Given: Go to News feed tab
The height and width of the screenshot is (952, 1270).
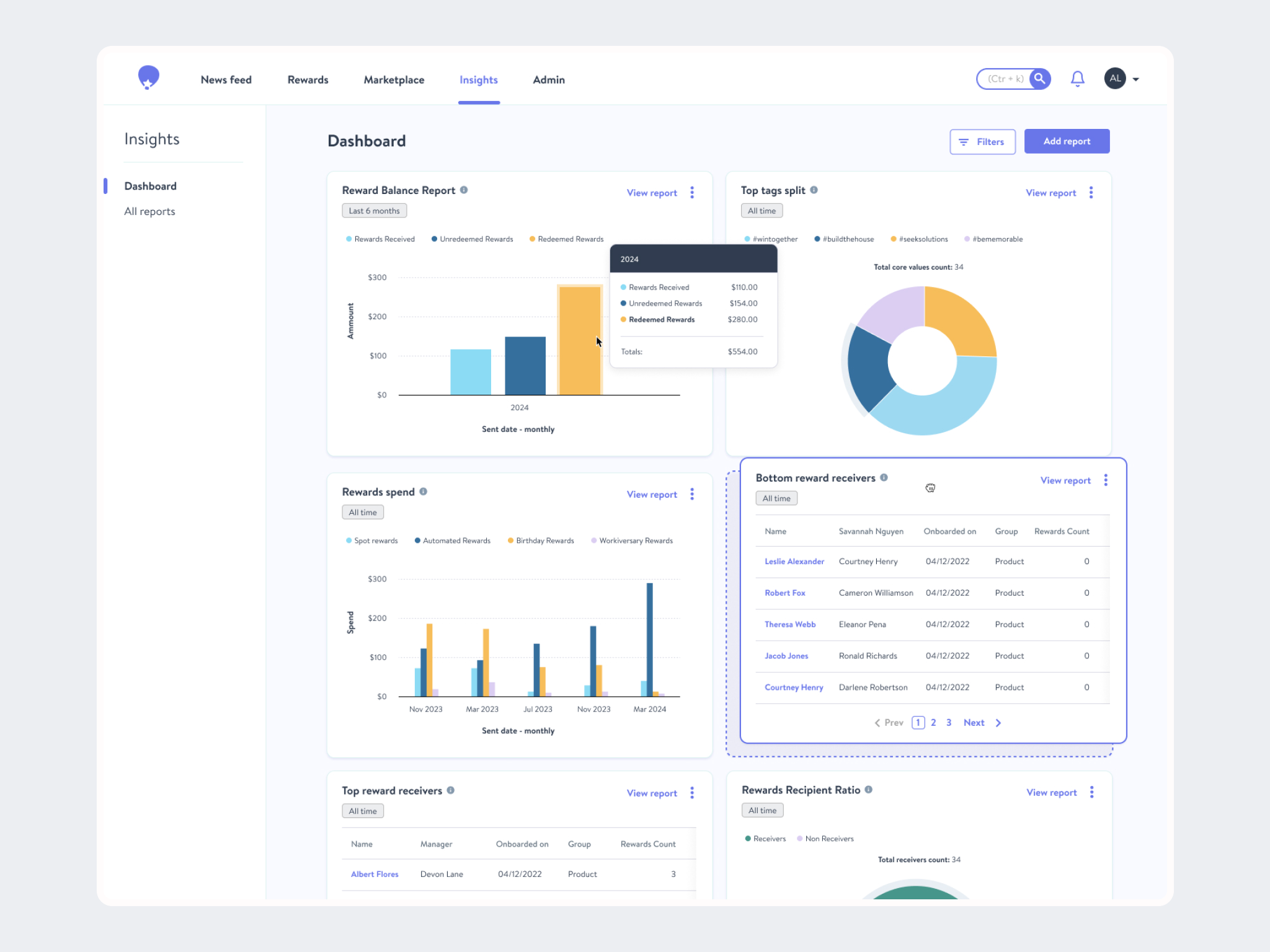Looking at the screenshot, I should 226,80.
